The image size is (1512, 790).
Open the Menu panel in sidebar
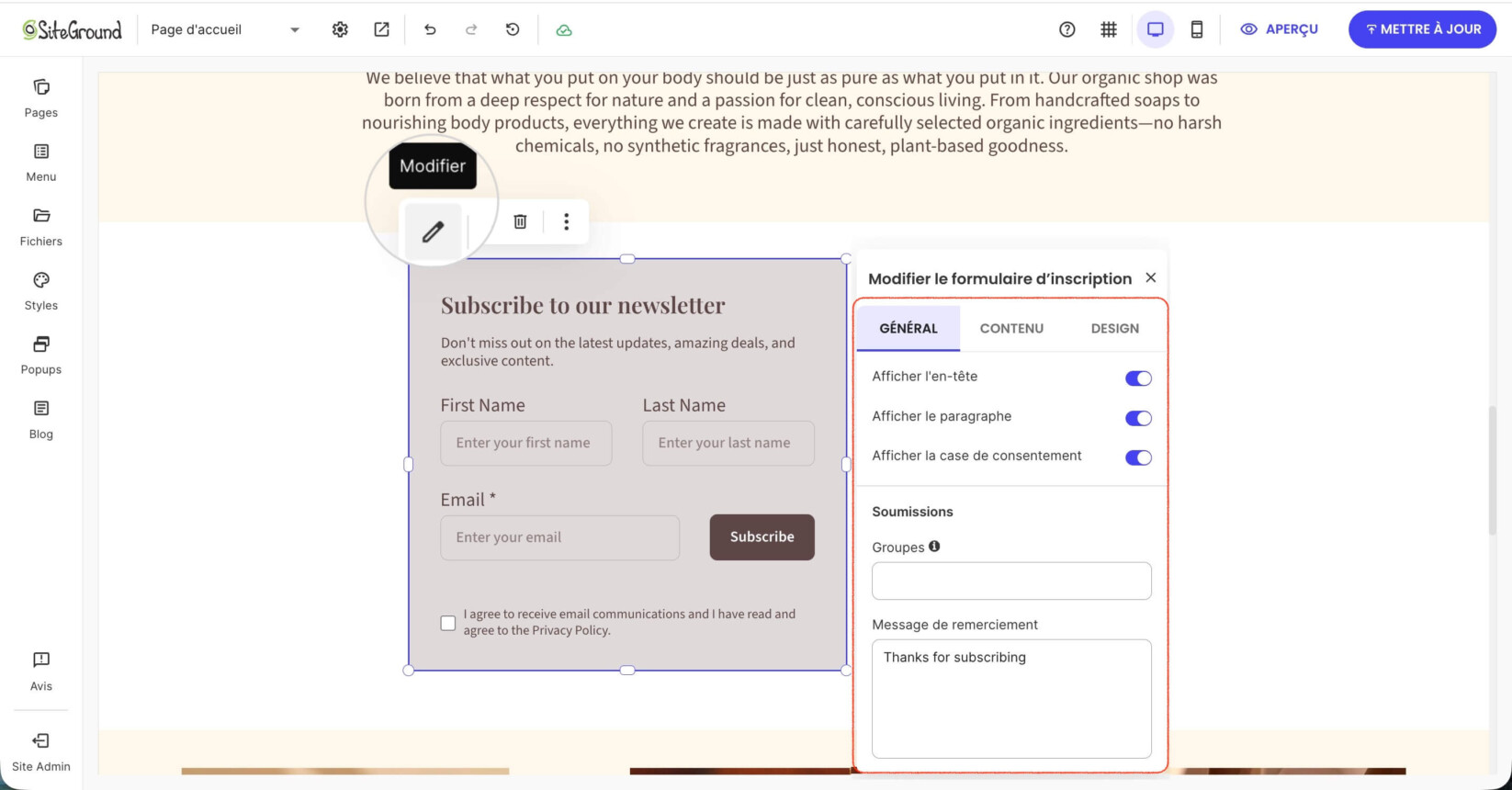click(41, 163)
